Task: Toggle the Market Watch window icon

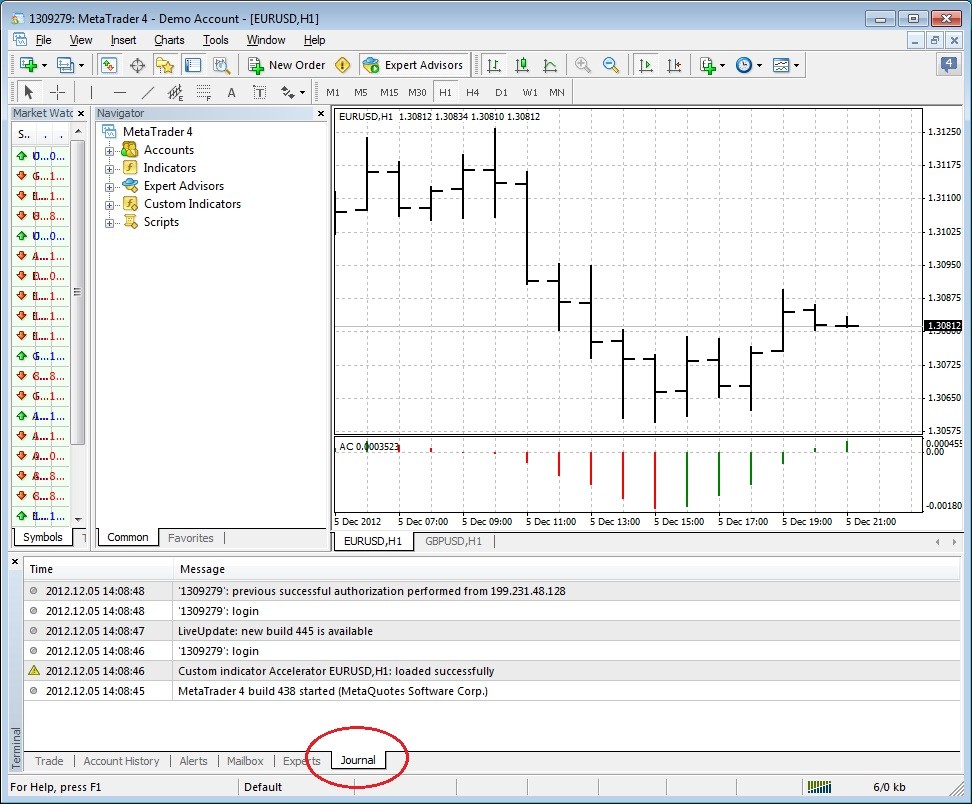Action: tap(108, 64)
